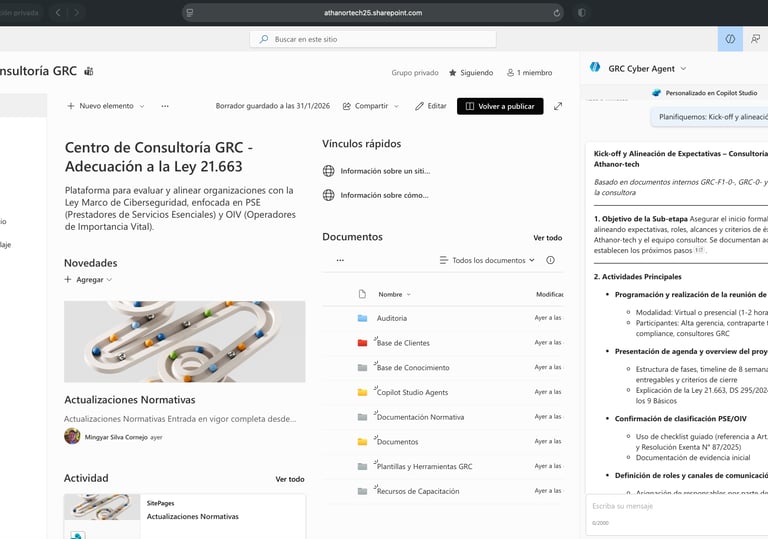The image size is (768, 539).
Task: Click Agregar under Novedades
Action: point(88,279)
